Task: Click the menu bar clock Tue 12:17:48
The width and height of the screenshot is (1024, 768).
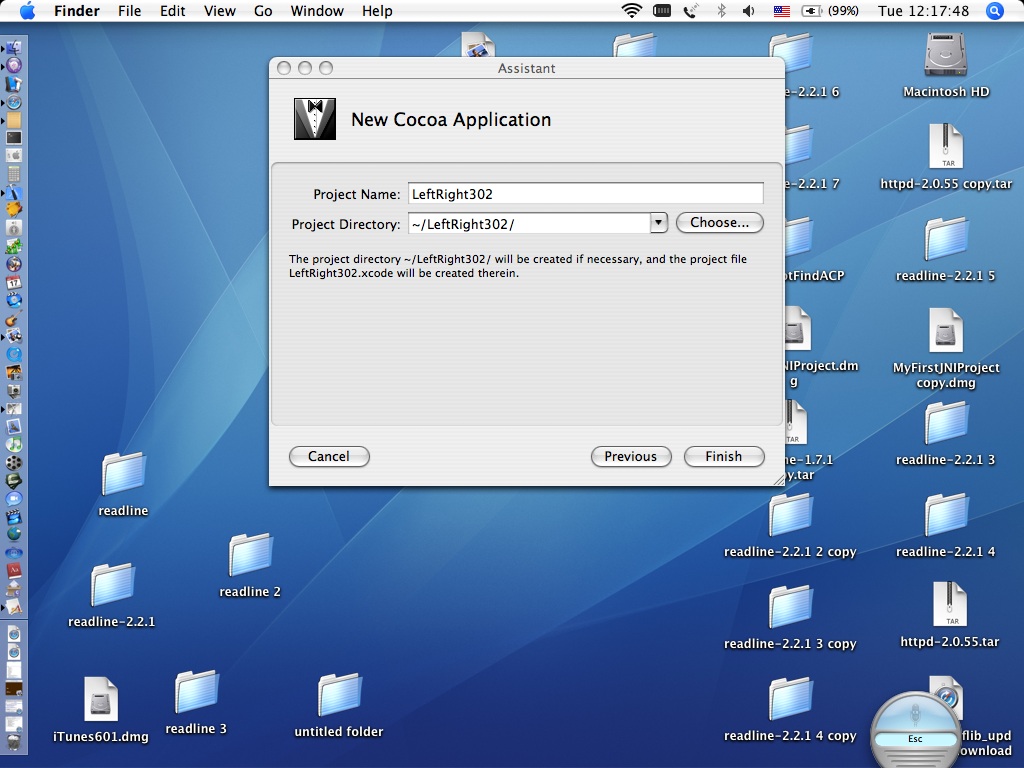Action: [x=923, y=11]
